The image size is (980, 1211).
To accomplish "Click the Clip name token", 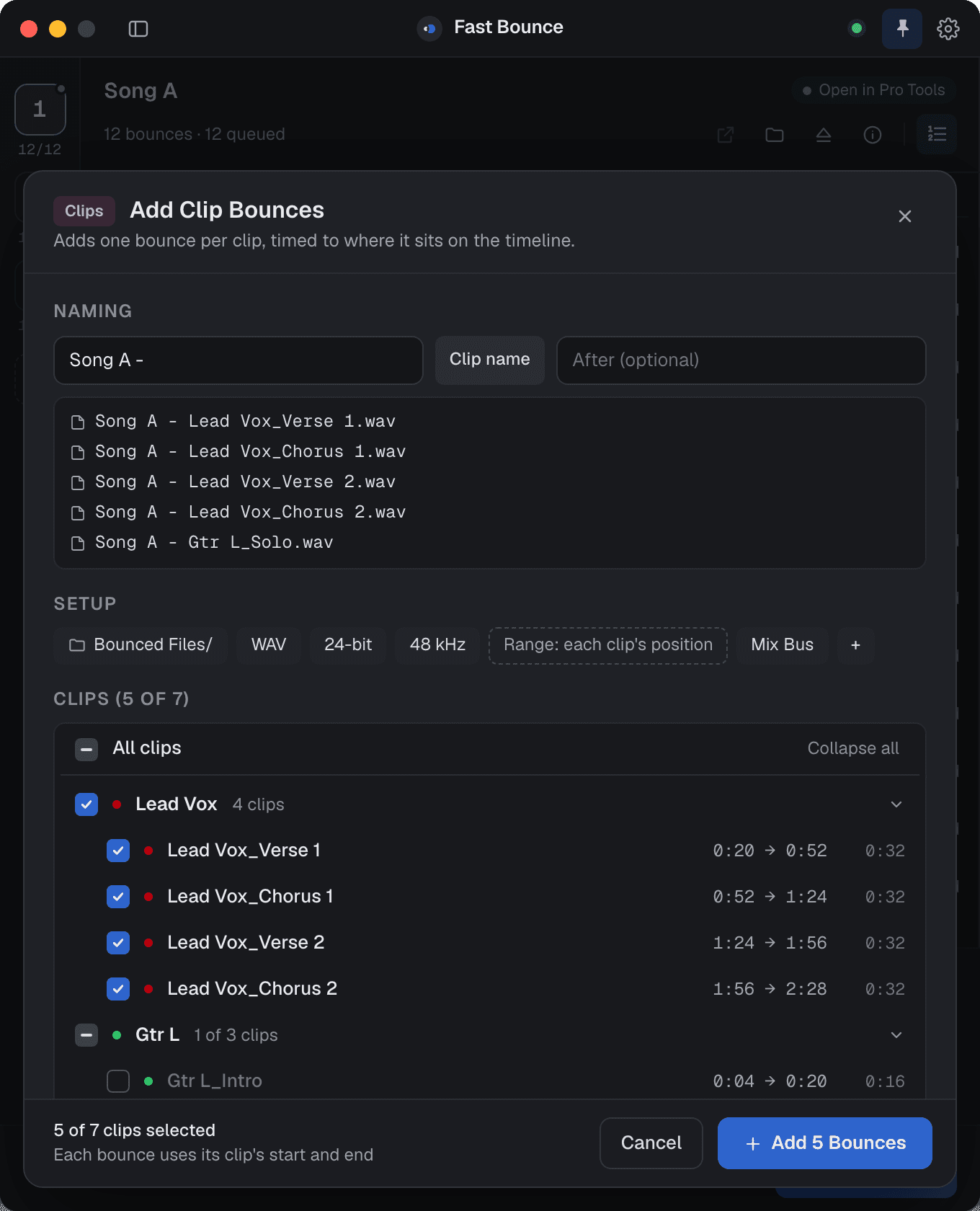I will pyautogui.click(x=490, y=360).
